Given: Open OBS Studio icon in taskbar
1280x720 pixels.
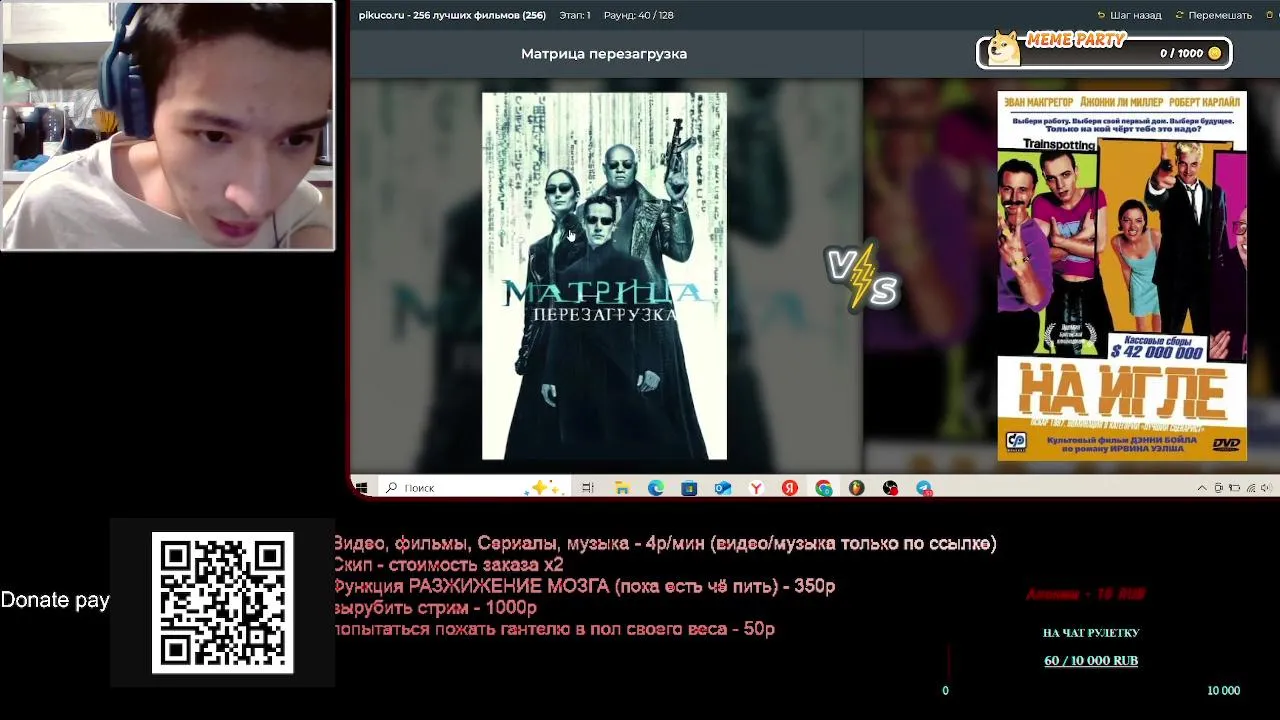Looking at the screenshot, I should point(890,488).
